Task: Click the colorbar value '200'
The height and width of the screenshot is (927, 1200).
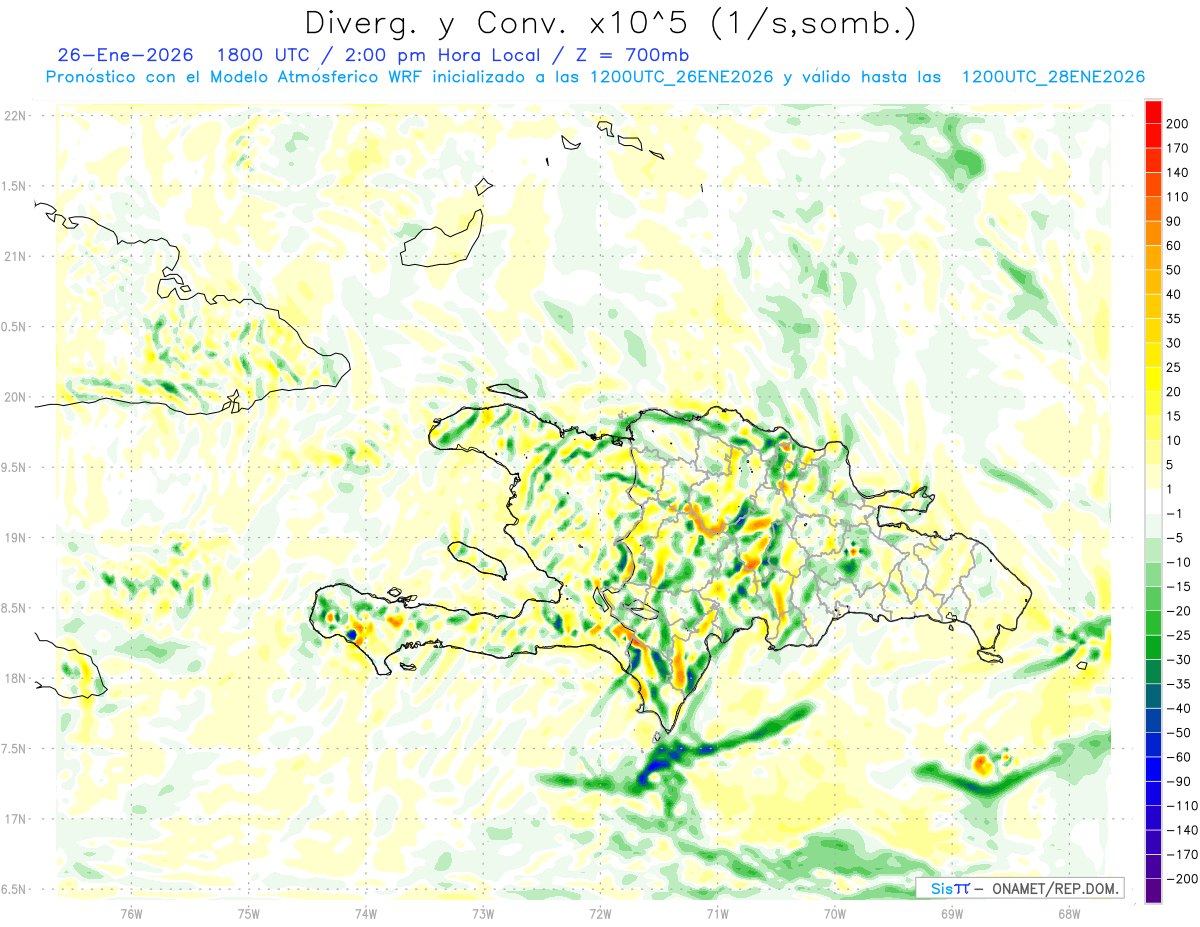Action: point(1179,124)
